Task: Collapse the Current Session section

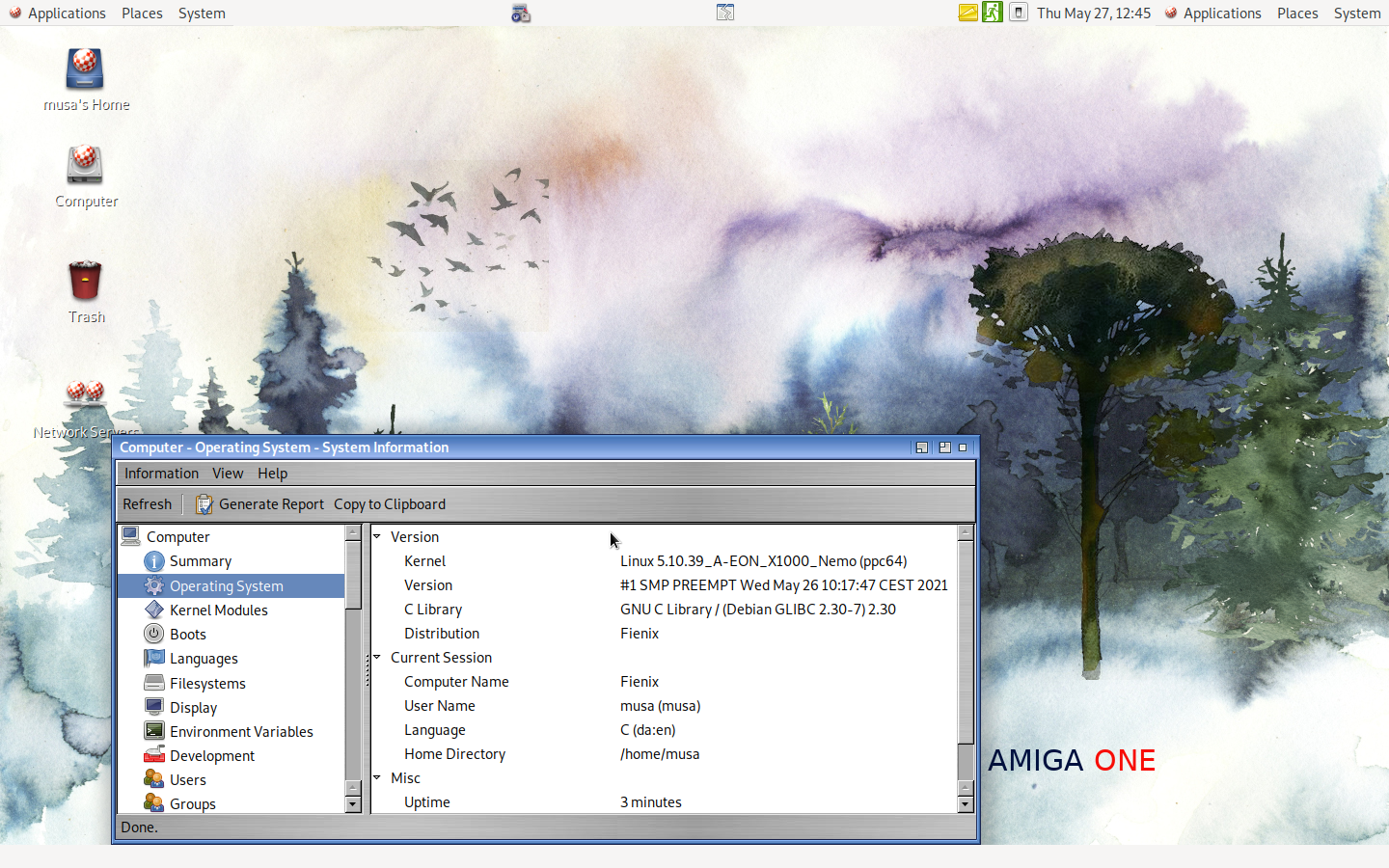Action: tap(377, 657)
